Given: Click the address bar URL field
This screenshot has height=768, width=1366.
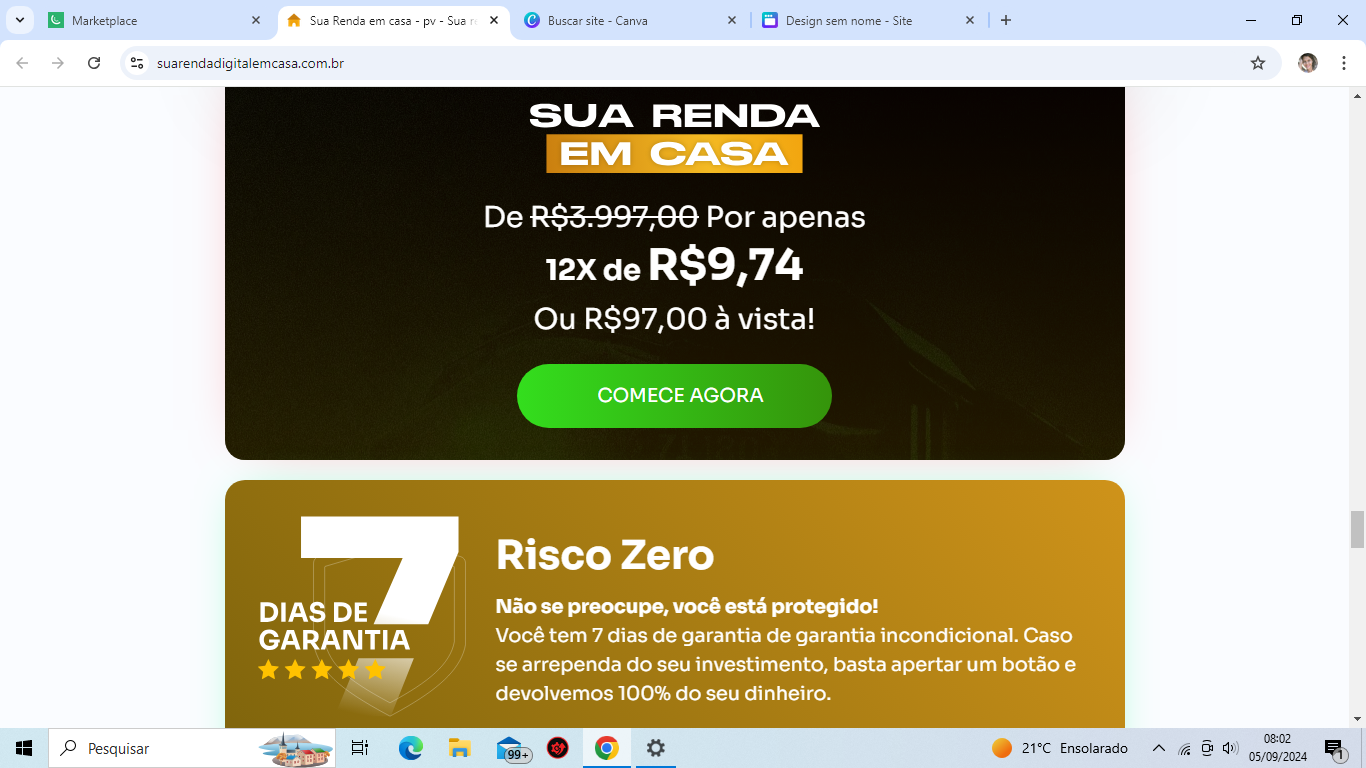Looking at the screenshot, I should 690,63.
